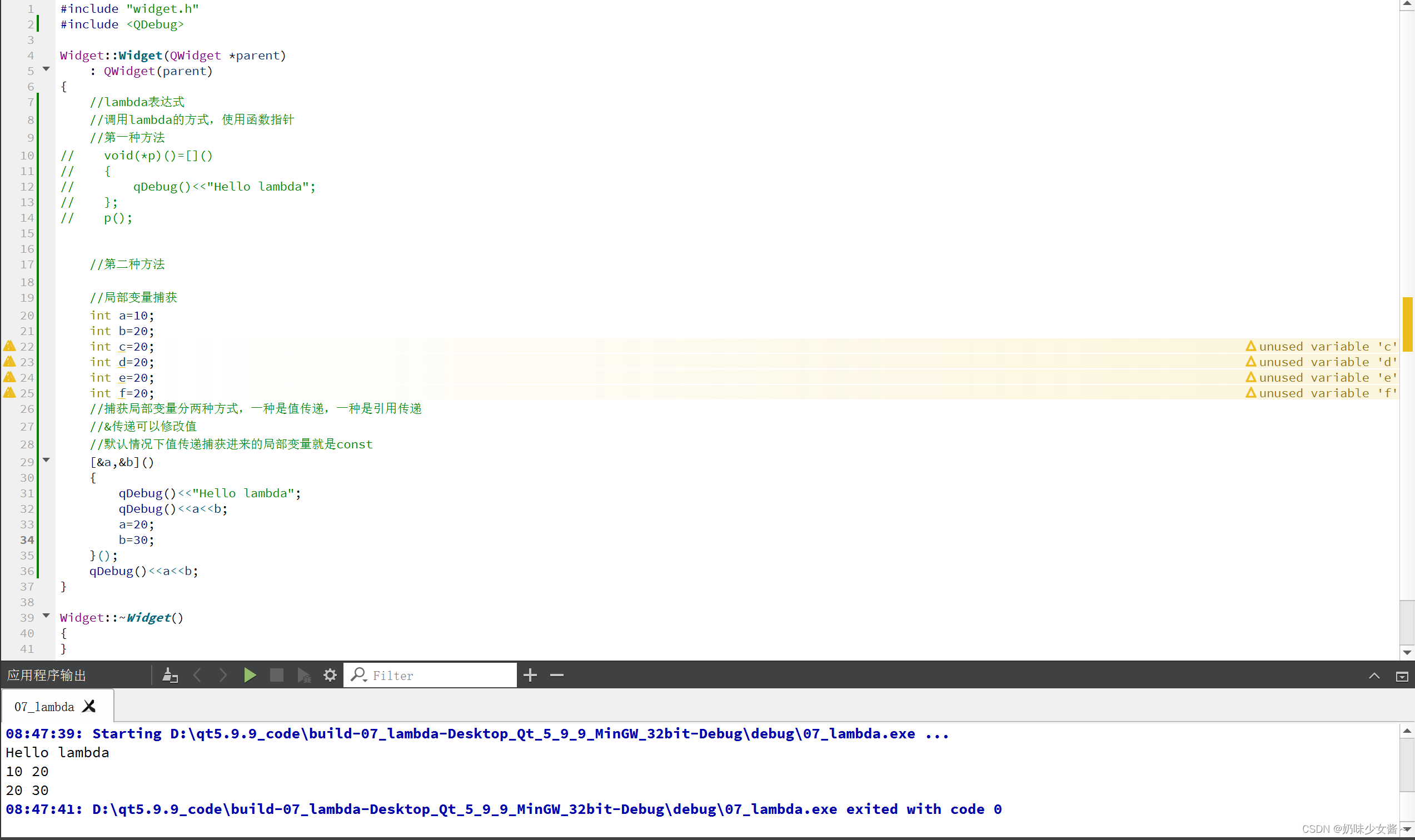This screenshot has width=1415, height=840.
Task: Switch to the 07_lambda output tab
Action: (x=44, y=707)
